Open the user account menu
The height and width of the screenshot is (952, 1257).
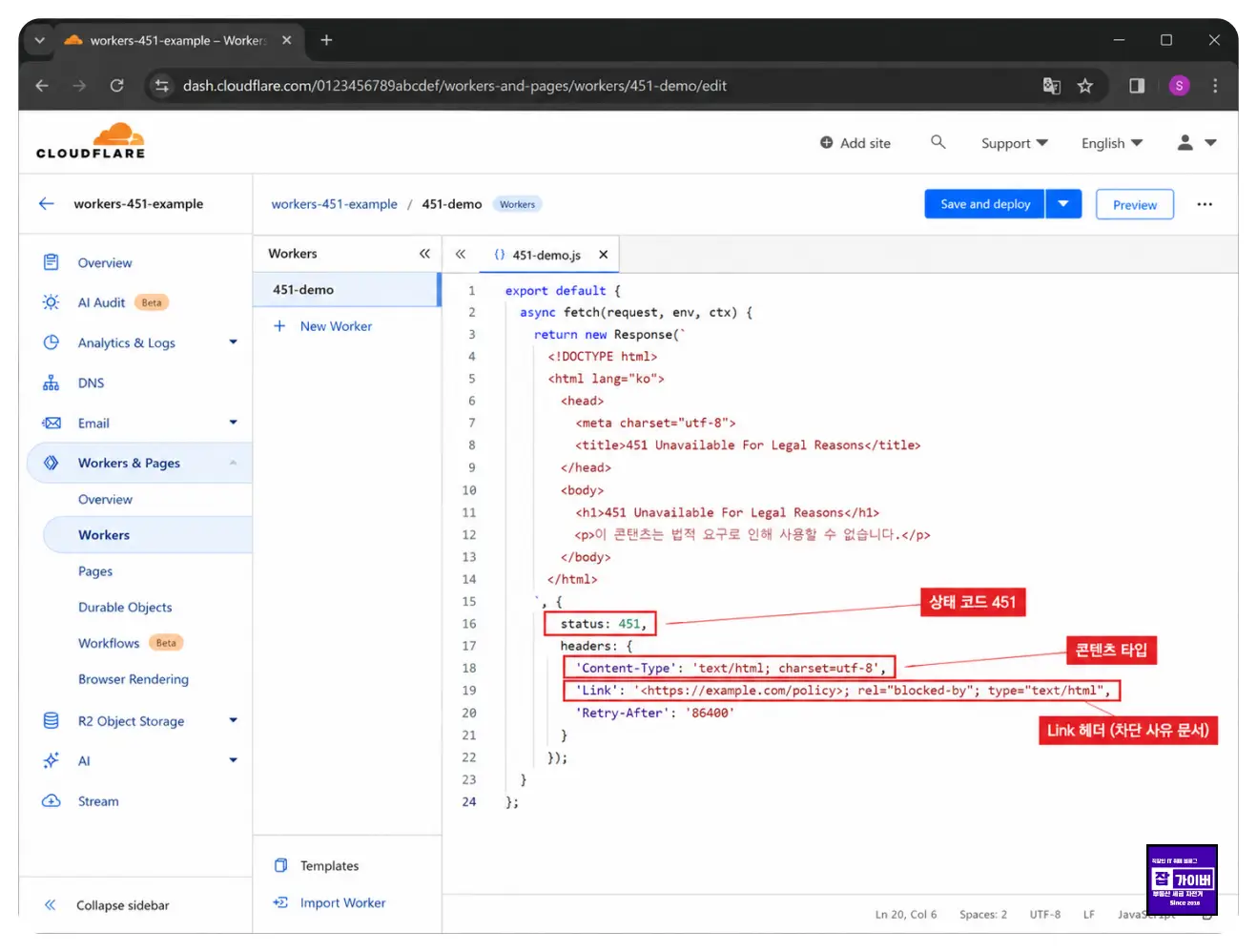(x=1197, y=143)
